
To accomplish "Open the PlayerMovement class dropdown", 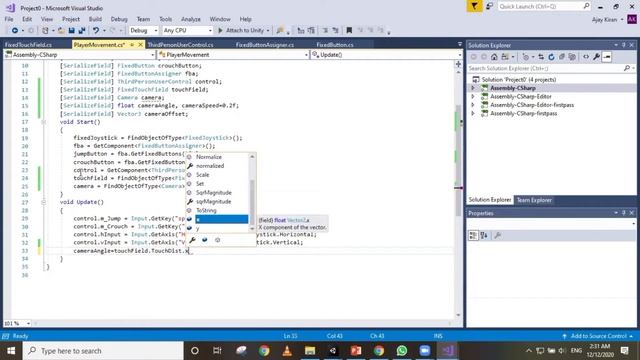I will coord(233,55).
